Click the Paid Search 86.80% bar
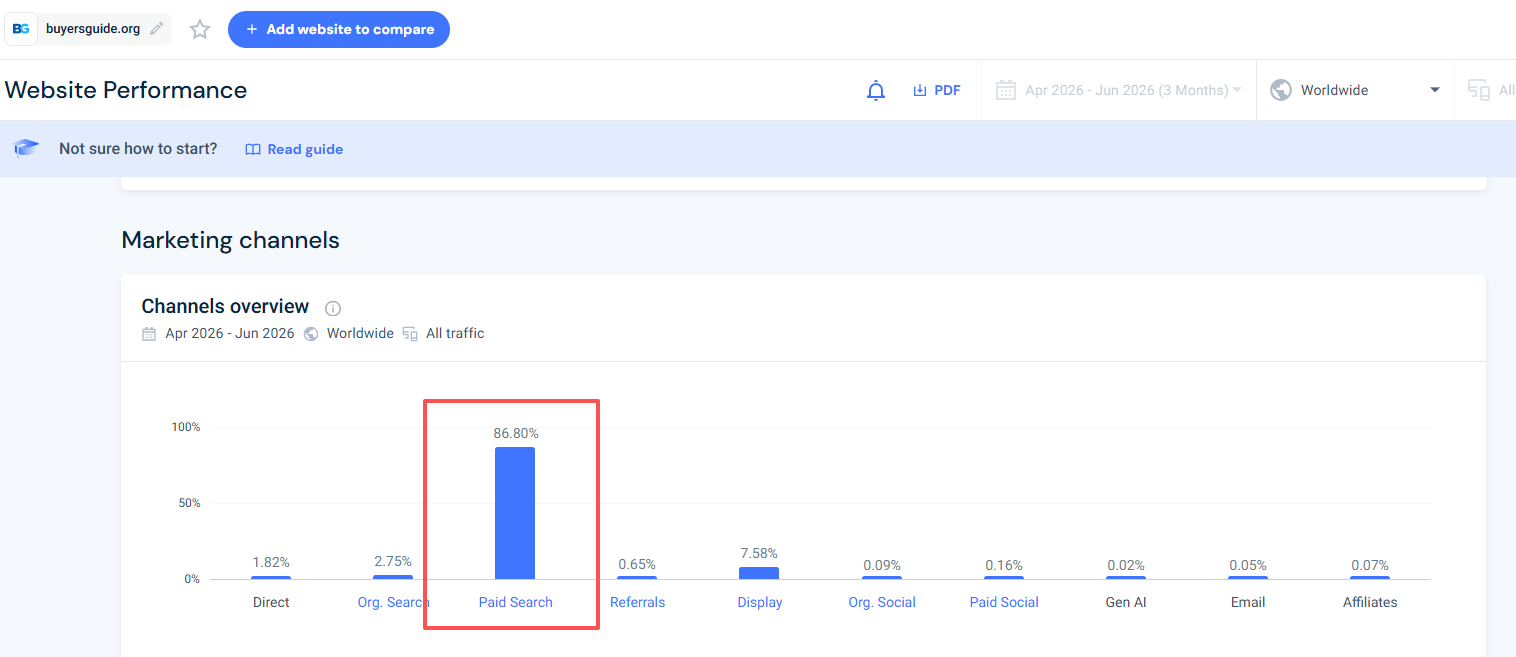Screen dimensions: 1516x657 click(x=515, y=513)
